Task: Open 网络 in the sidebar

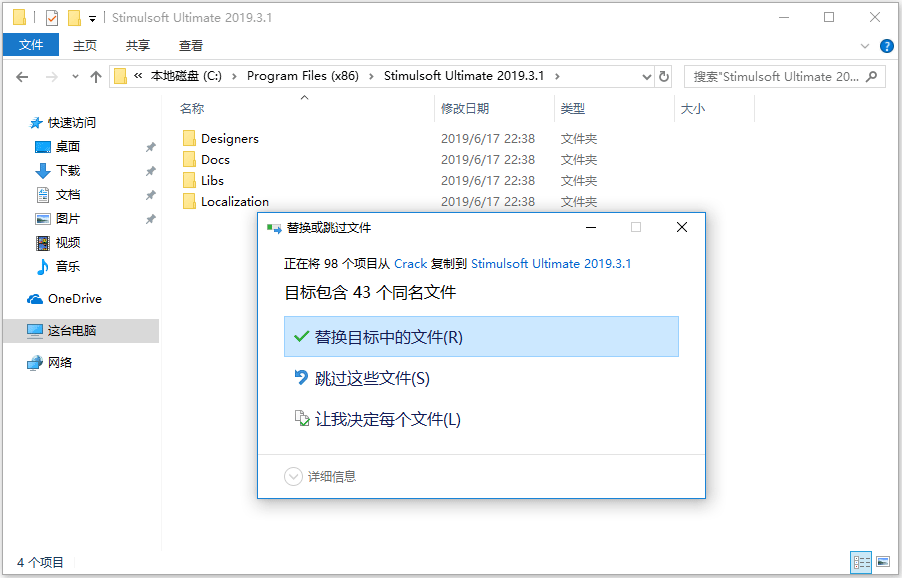Action: (60, 363)
